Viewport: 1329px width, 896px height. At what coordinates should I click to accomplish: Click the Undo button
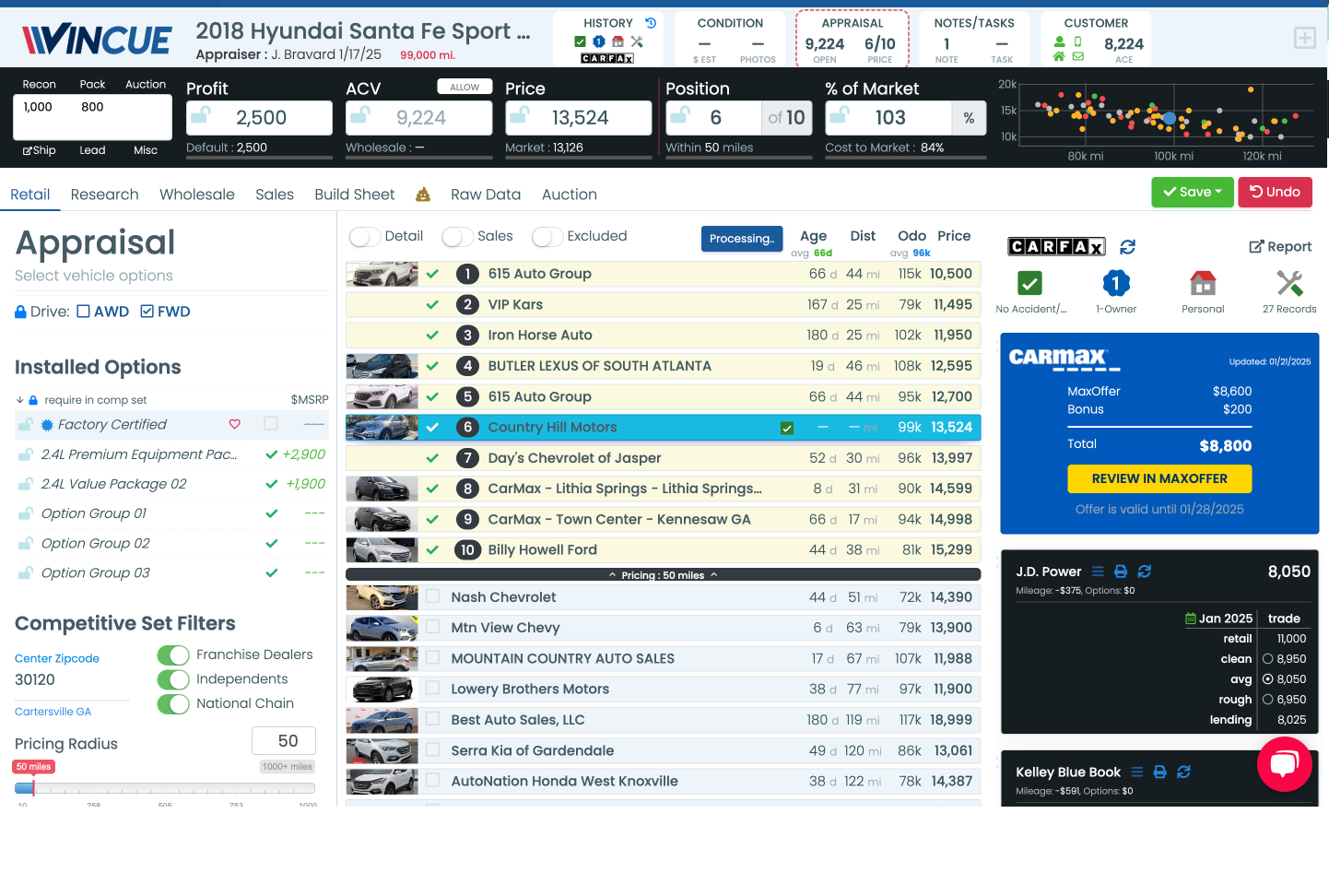point(1275,192)
